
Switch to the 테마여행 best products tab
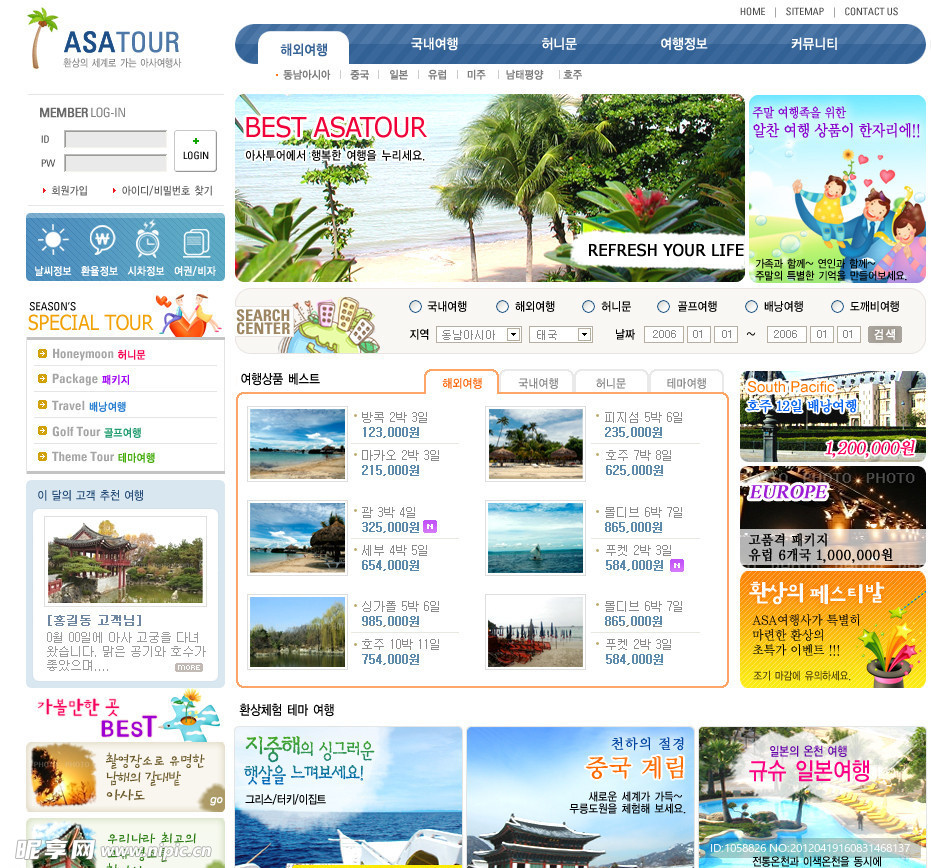[x=686, y=383]
